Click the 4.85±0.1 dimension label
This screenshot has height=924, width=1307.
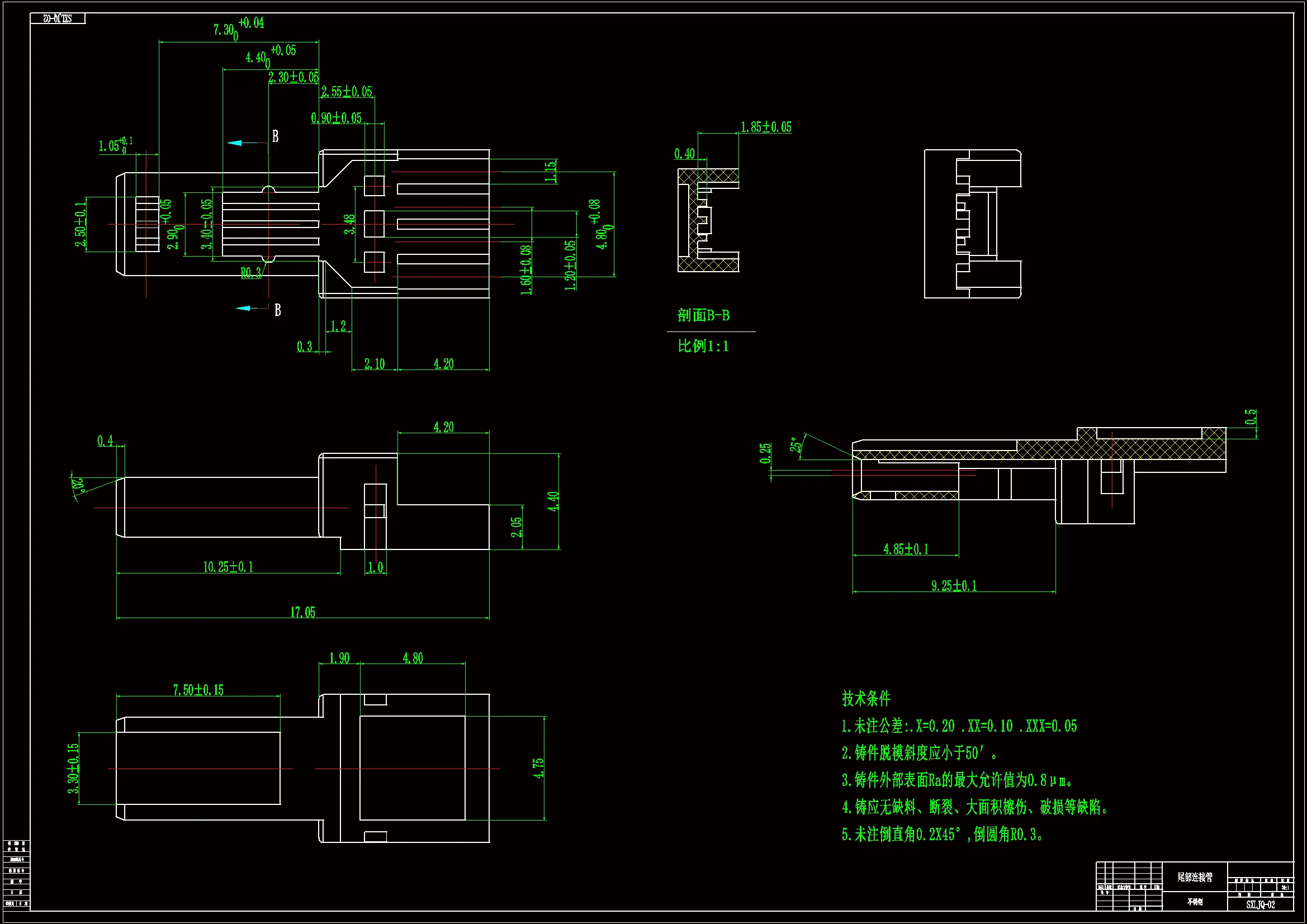point(905,549)
